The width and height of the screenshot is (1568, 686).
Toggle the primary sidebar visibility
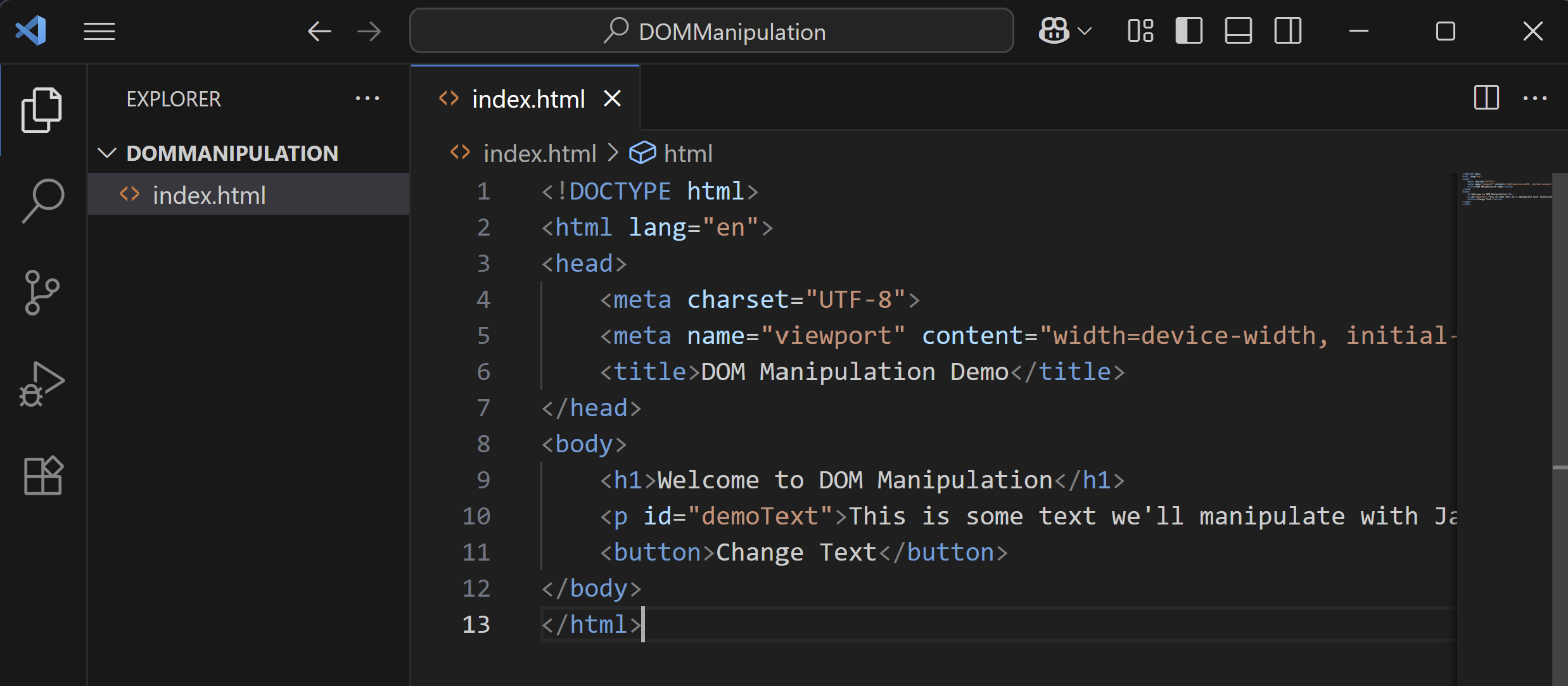[x=1189, y=30]
